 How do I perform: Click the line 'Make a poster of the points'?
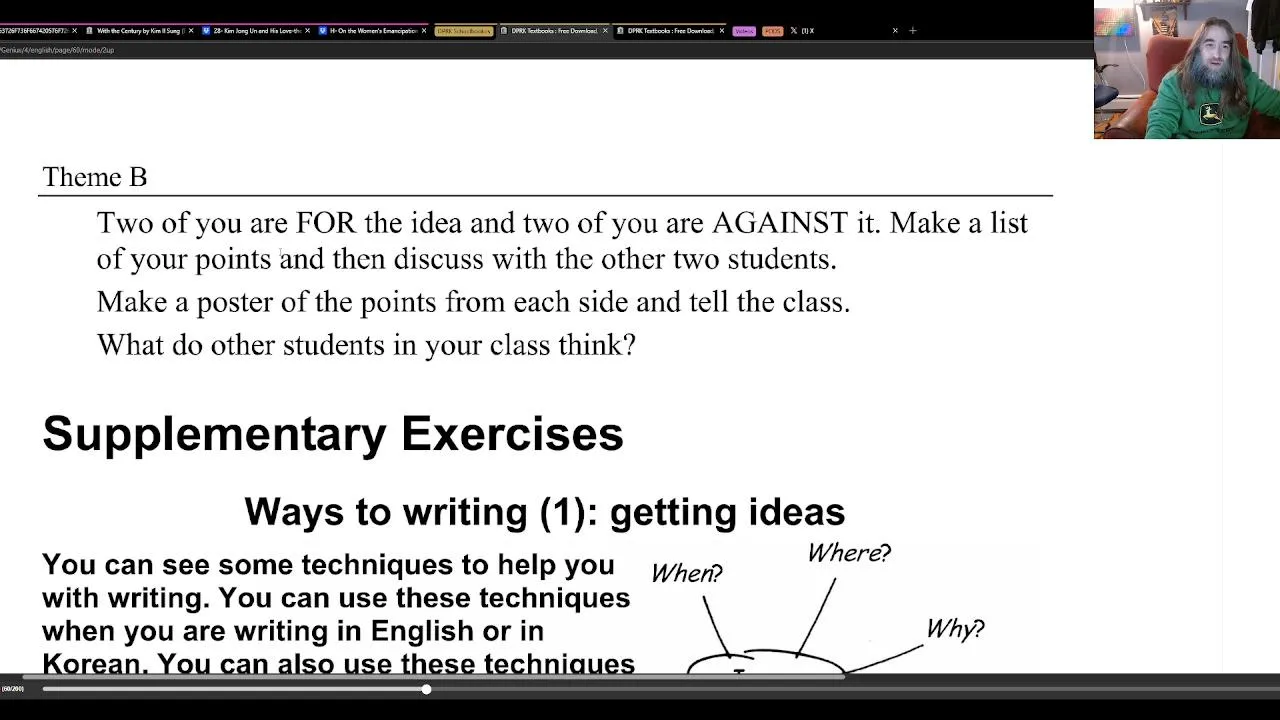(x=474, y=302)
